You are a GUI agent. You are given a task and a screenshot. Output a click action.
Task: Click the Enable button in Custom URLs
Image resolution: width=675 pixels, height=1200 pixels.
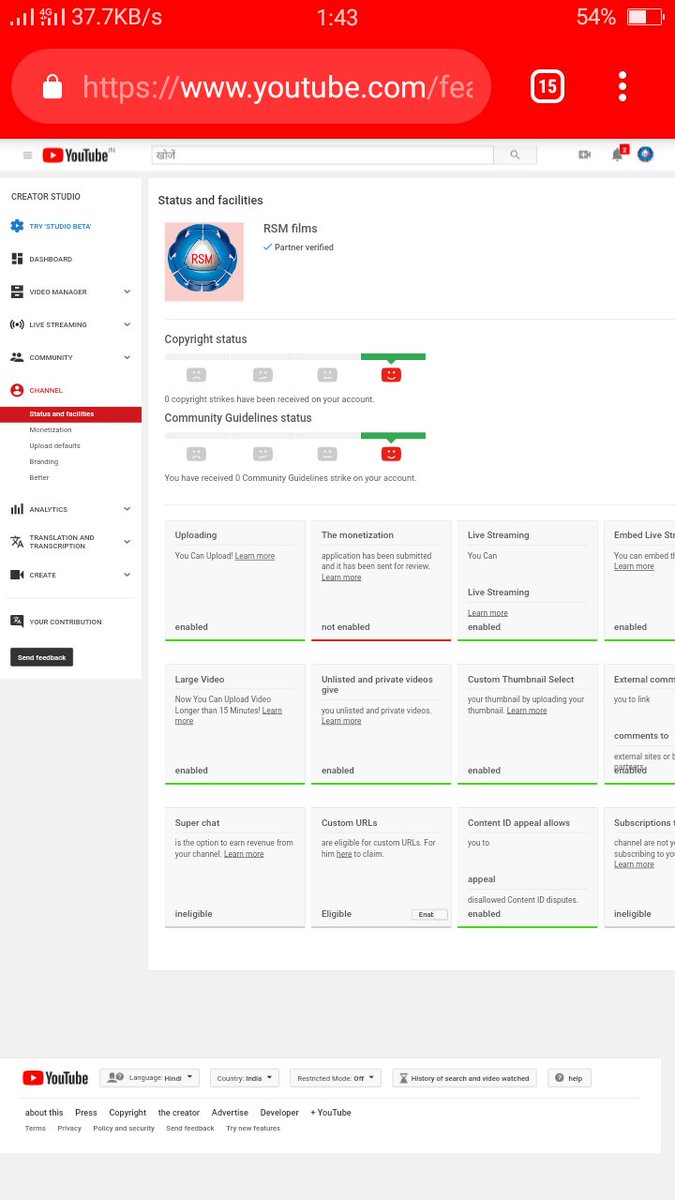[x=430, y=914]
